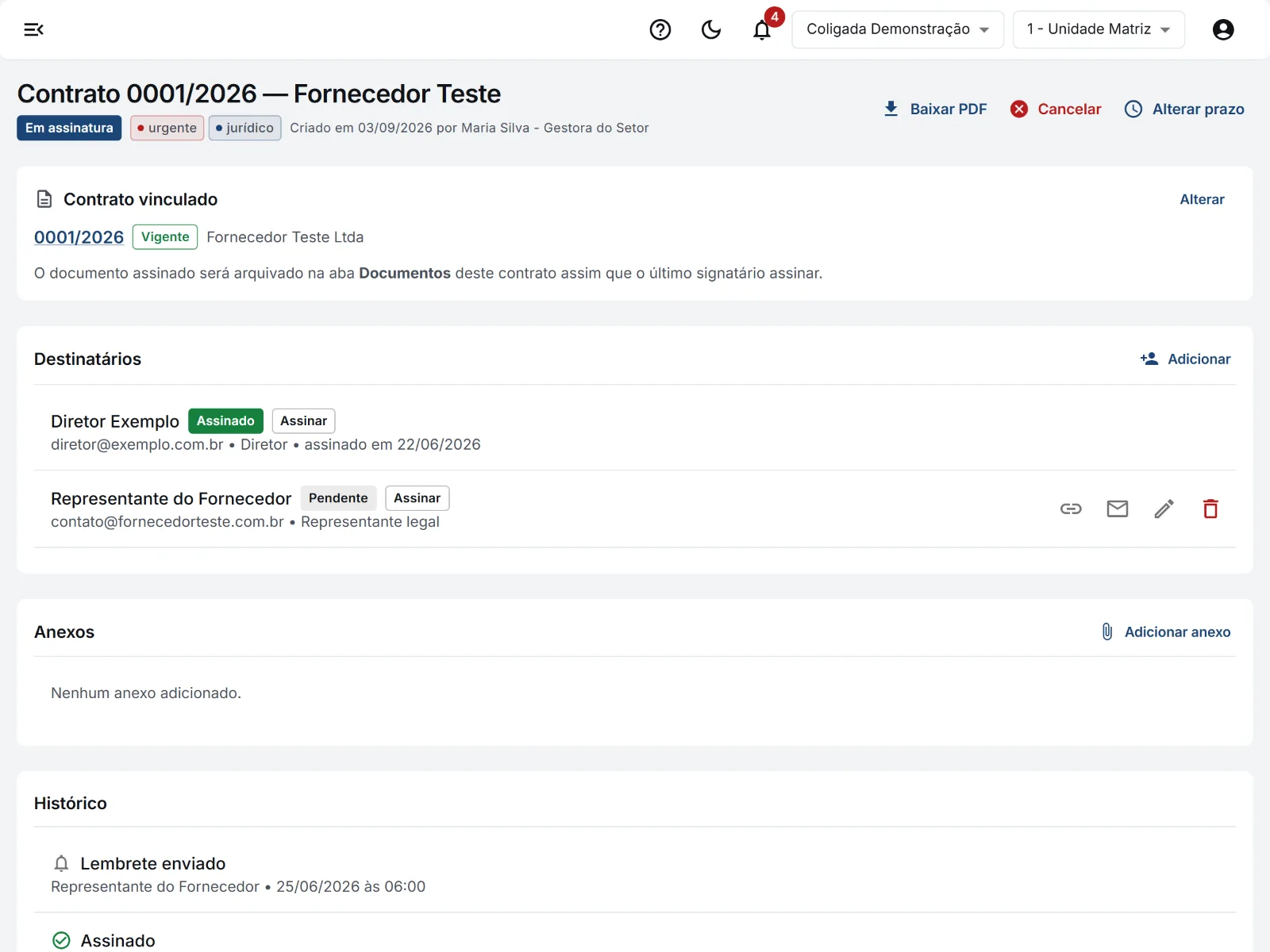Edit Representante do Fornecedor pencil icon
The width and height of the screenshot is (1270, 952).
point(1164,509)
